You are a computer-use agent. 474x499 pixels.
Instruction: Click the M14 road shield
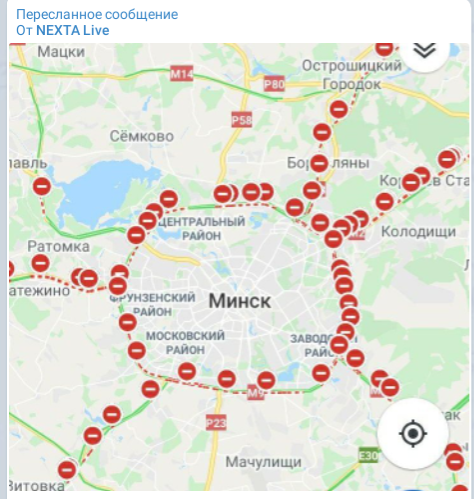(182, 74)
